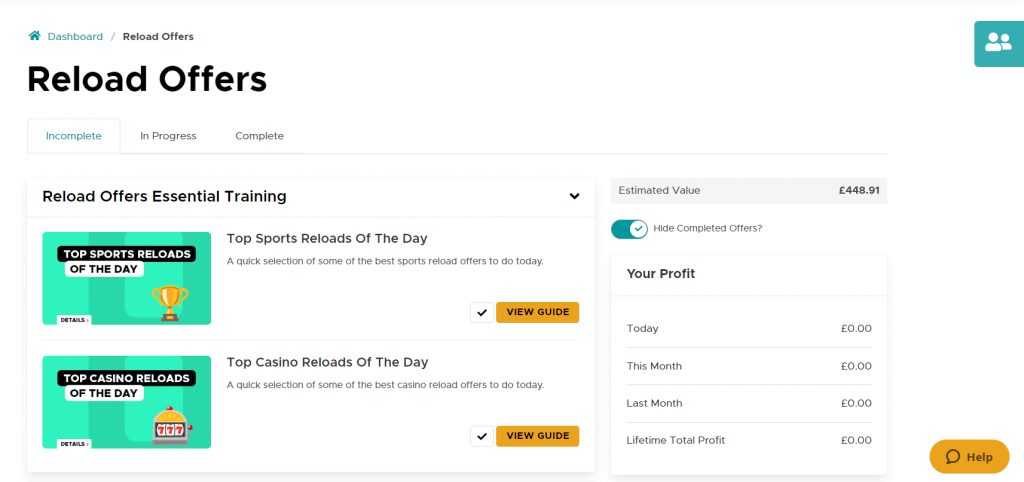Collapse Reload Offers Essential Training chevron
This screenshot has height=482, width=1024.
point(574,197)
